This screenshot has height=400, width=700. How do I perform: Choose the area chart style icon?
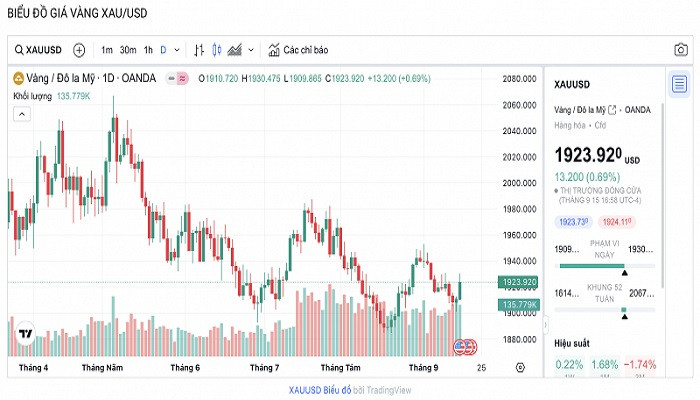coord(235,50)
